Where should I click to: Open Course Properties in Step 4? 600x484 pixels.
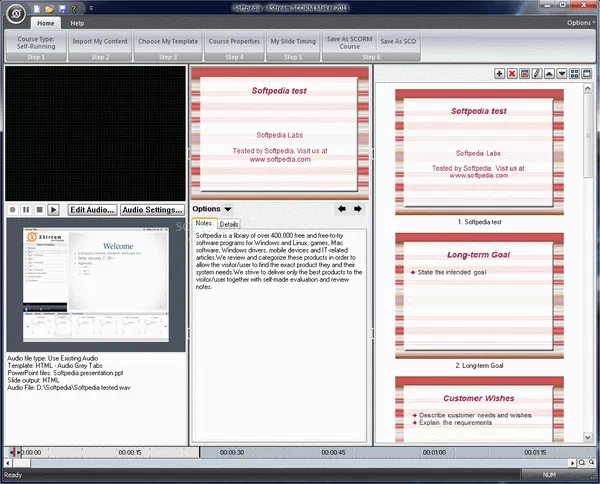pos(234,41)
